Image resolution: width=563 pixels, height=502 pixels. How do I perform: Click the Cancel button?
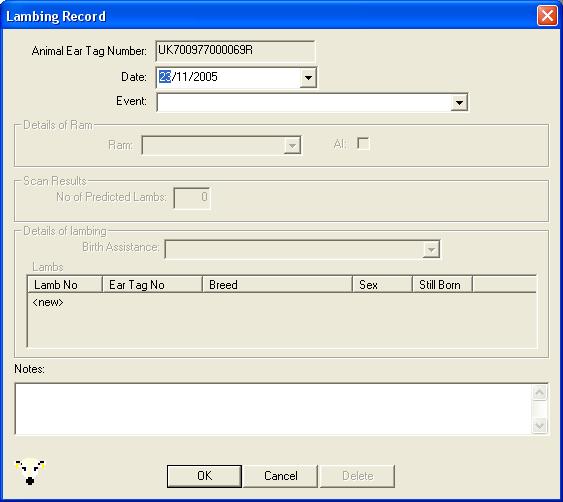[280, 476]
